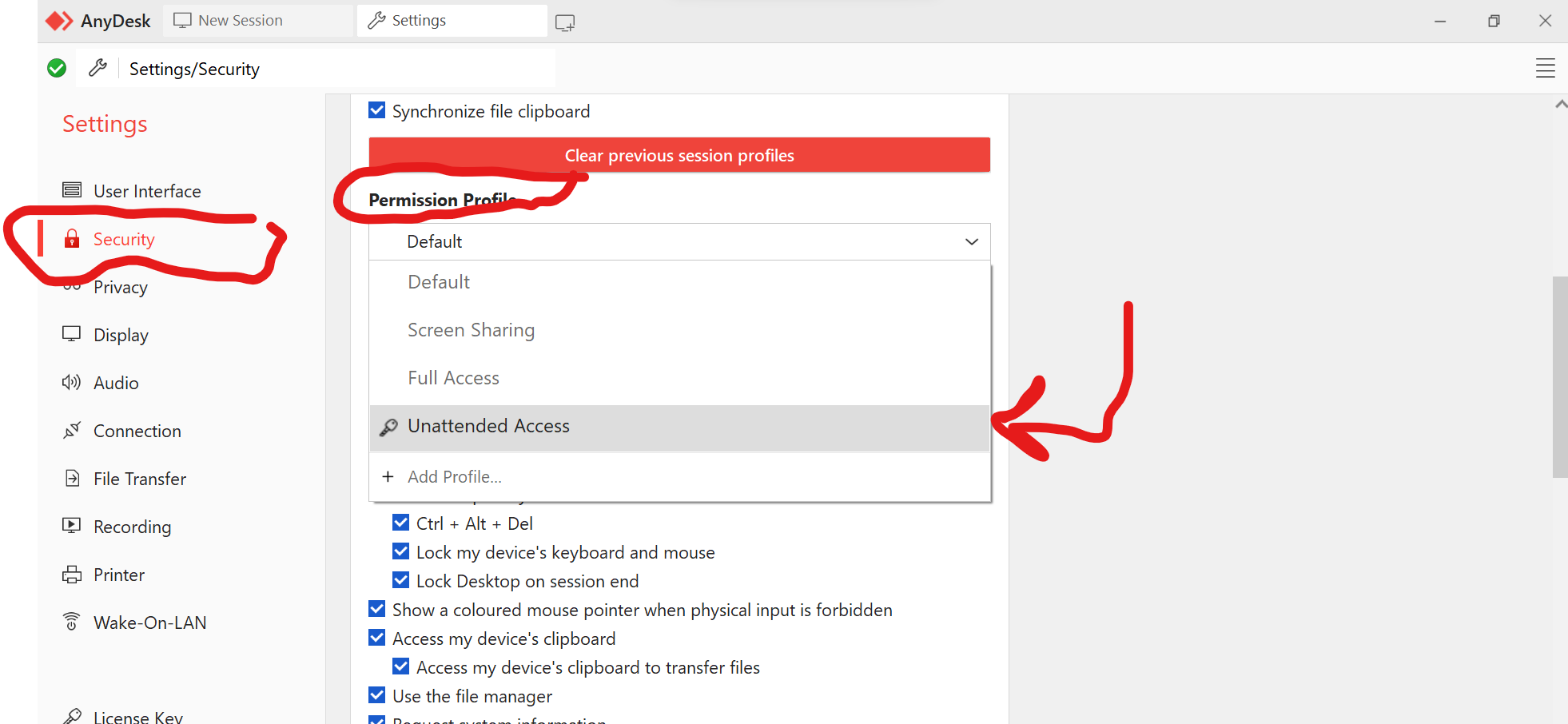This screenshot has height=724, width=1568.
Task: Select Default from the profile list
Action: pyautogui.click(x=679, y=282)
